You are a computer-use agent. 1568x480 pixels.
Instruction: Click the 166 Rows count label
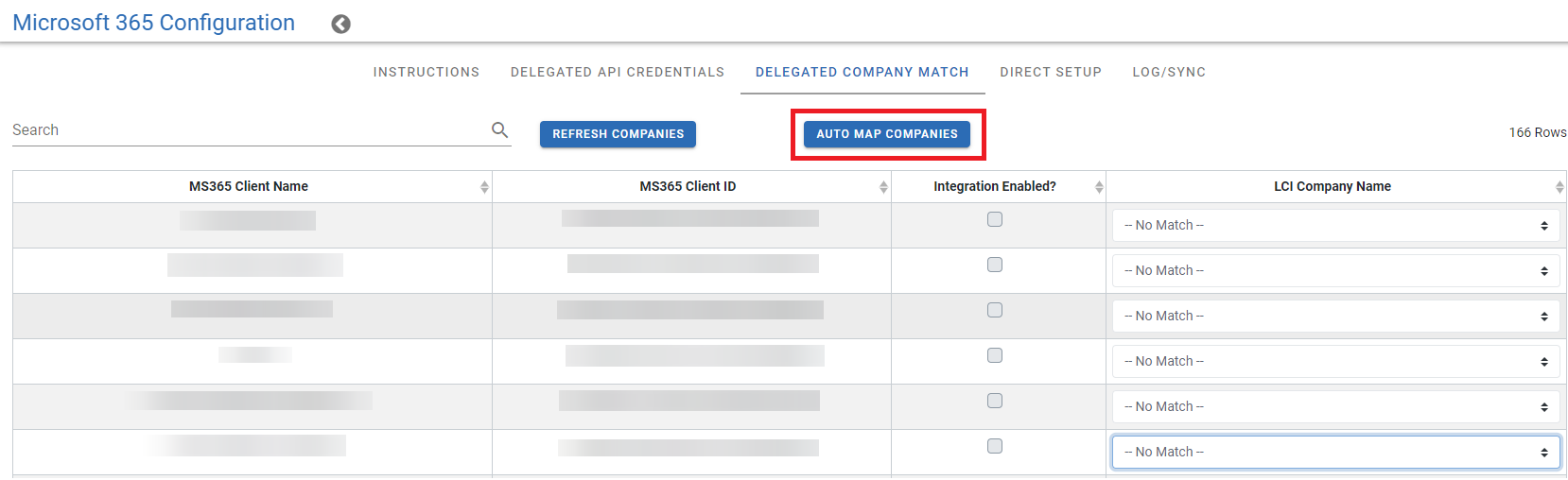(x=1538, y=132)
